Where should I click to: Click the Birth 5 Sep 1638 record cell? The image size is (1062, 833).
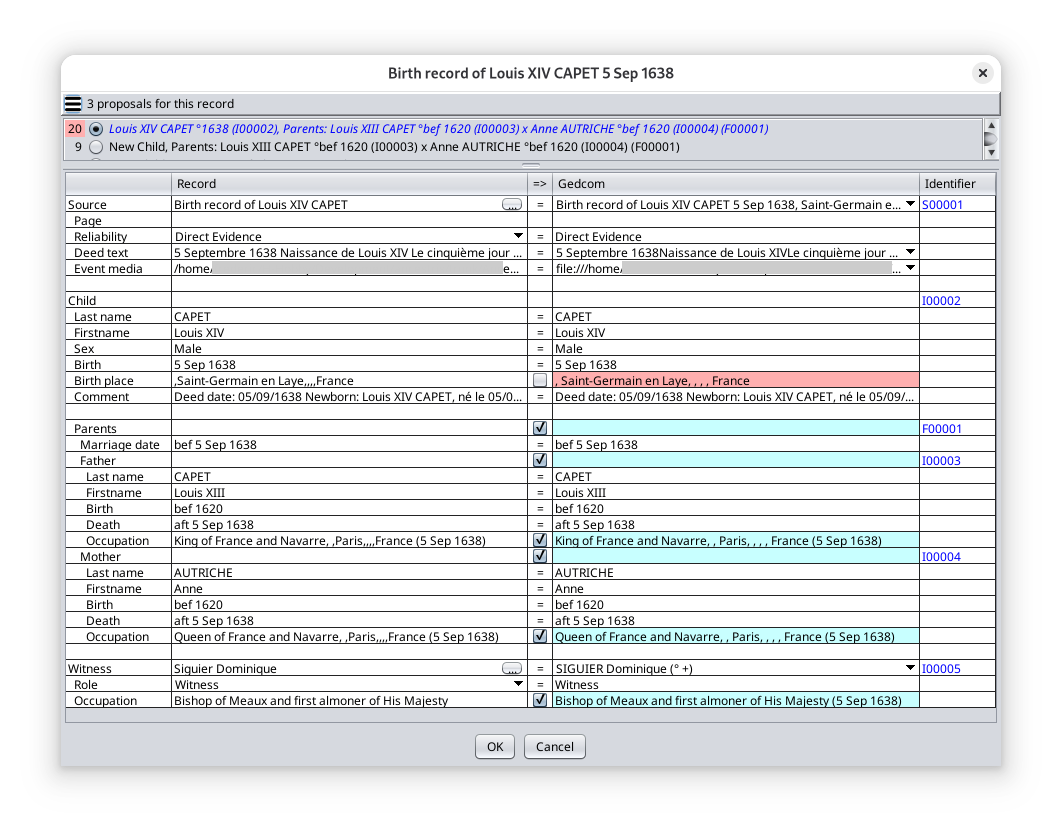[x=349, y=364]
